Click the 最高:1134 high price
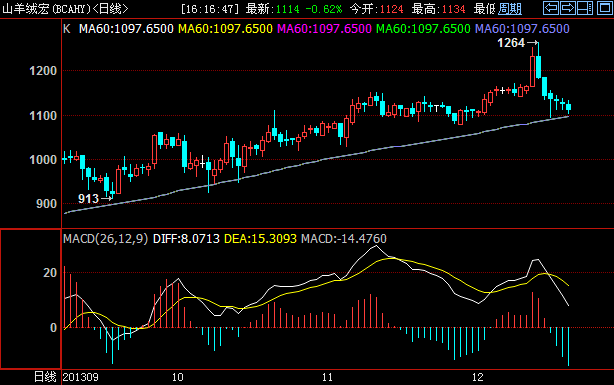The image size is (614, 385). click(438, 9)
